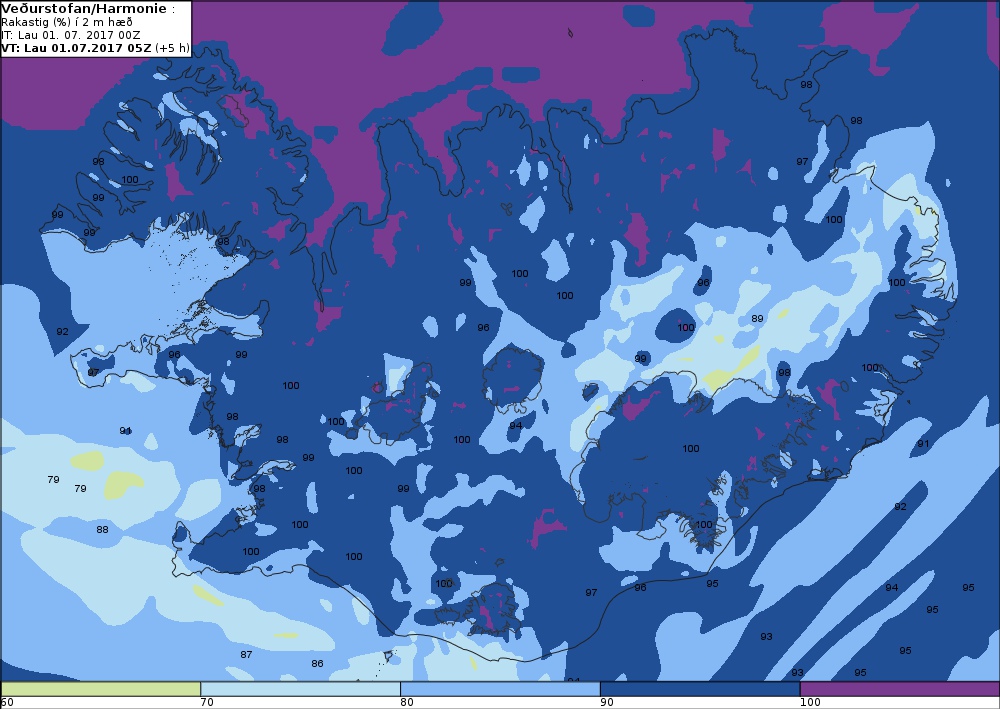Click the dark blue 90–100 legend swatch
Viewport: 1000px width, 709px height.
[x=700, y=689]
